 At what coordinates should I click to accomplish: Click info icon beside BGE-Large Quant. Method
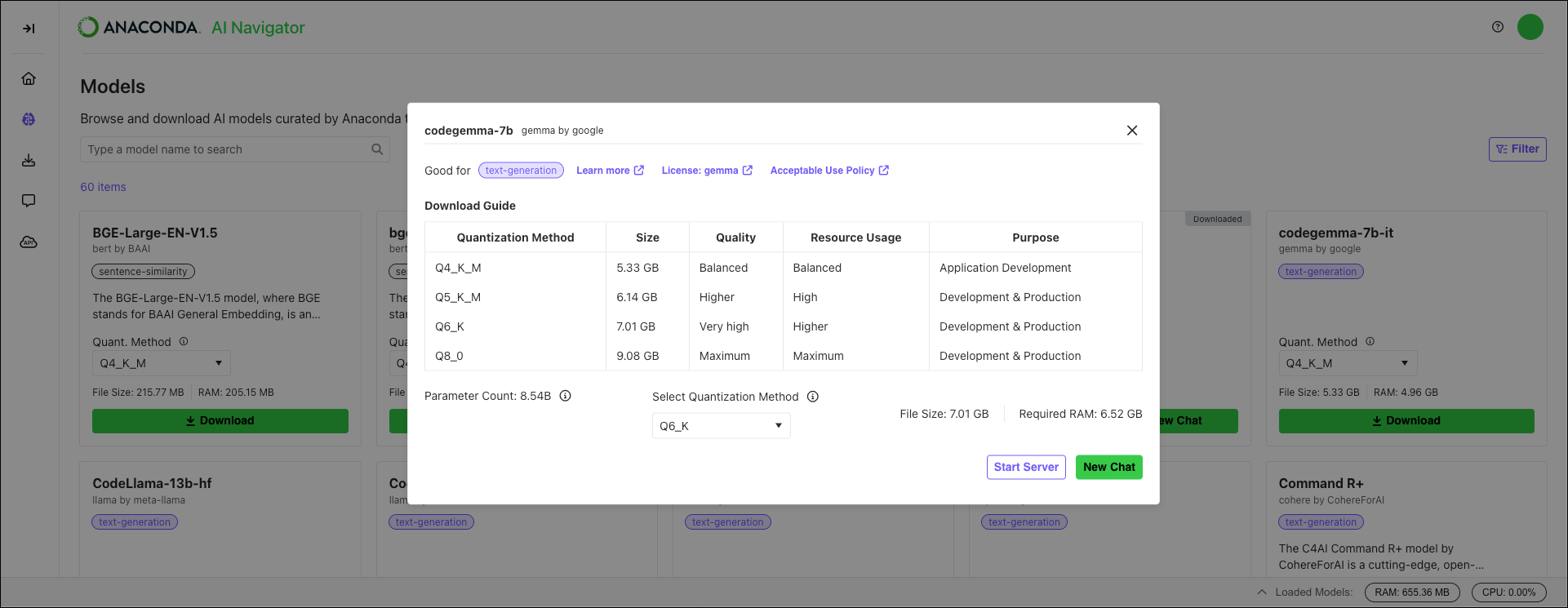coord(184,341)
